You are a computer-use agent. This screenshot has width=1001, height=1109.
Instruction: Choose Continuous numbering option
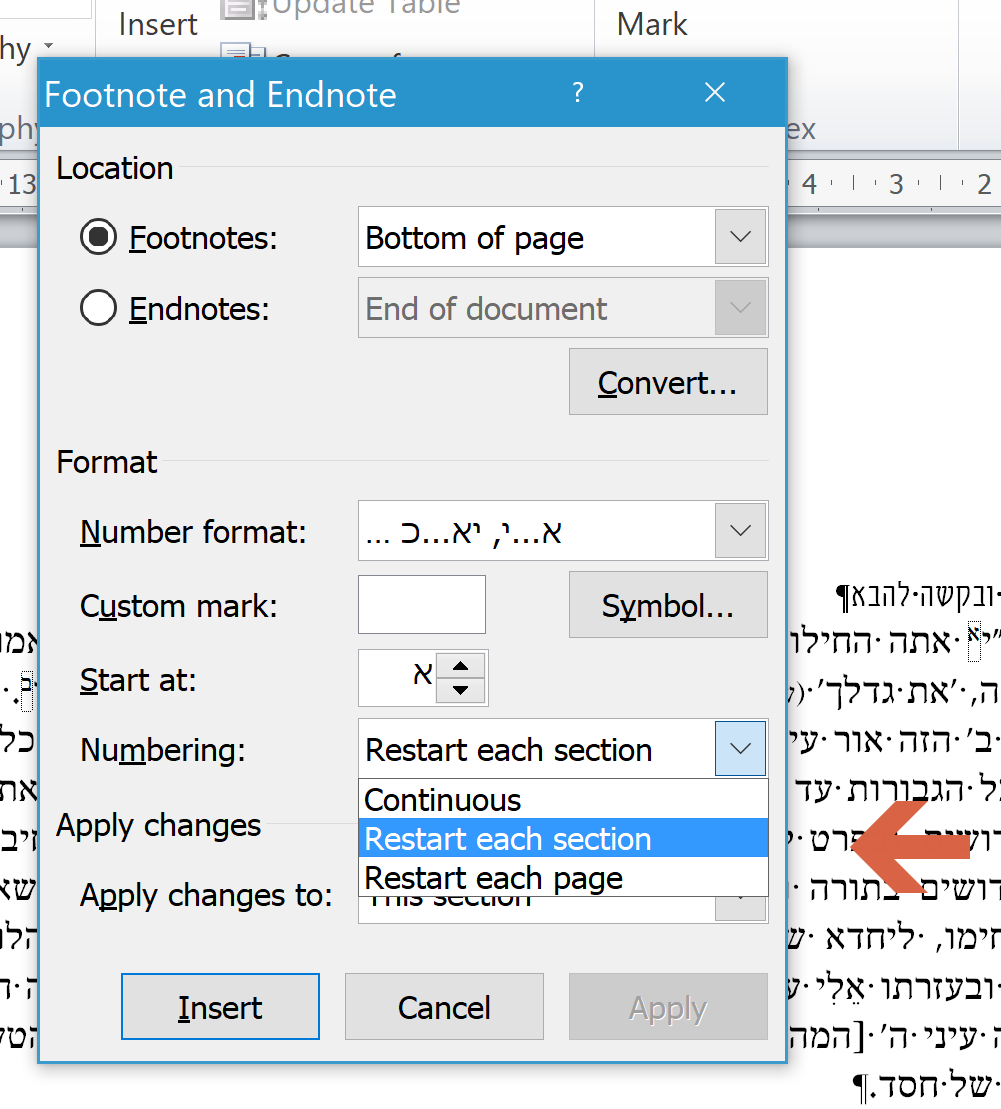[x=443, y=800]
